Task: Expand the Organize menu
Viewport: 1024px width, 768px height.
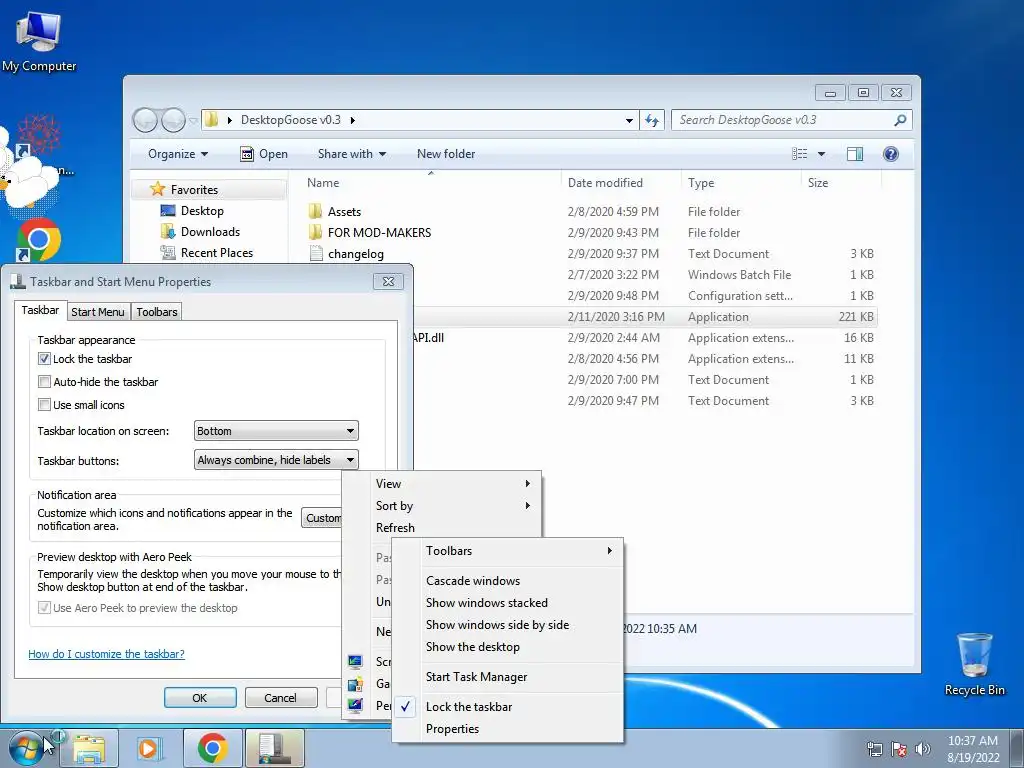Action: coord(178,154)
